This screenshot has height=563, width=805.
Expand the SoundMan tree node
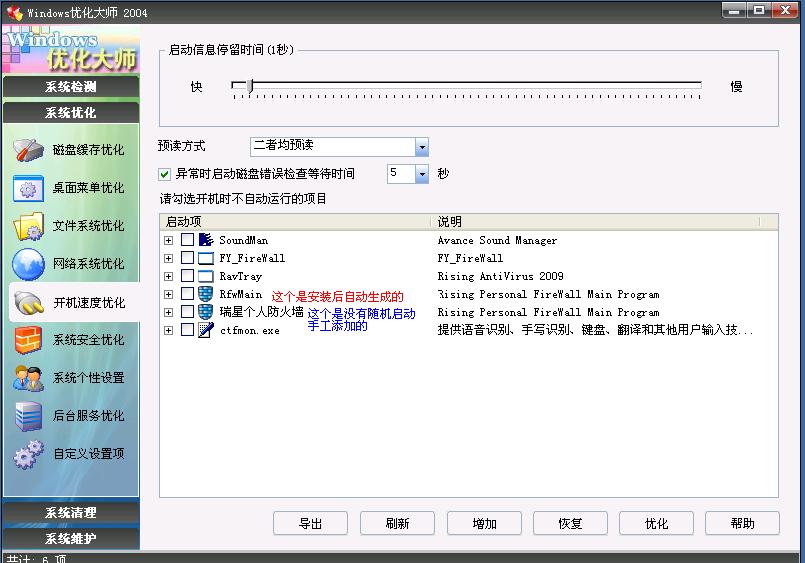tap(168, 240)
